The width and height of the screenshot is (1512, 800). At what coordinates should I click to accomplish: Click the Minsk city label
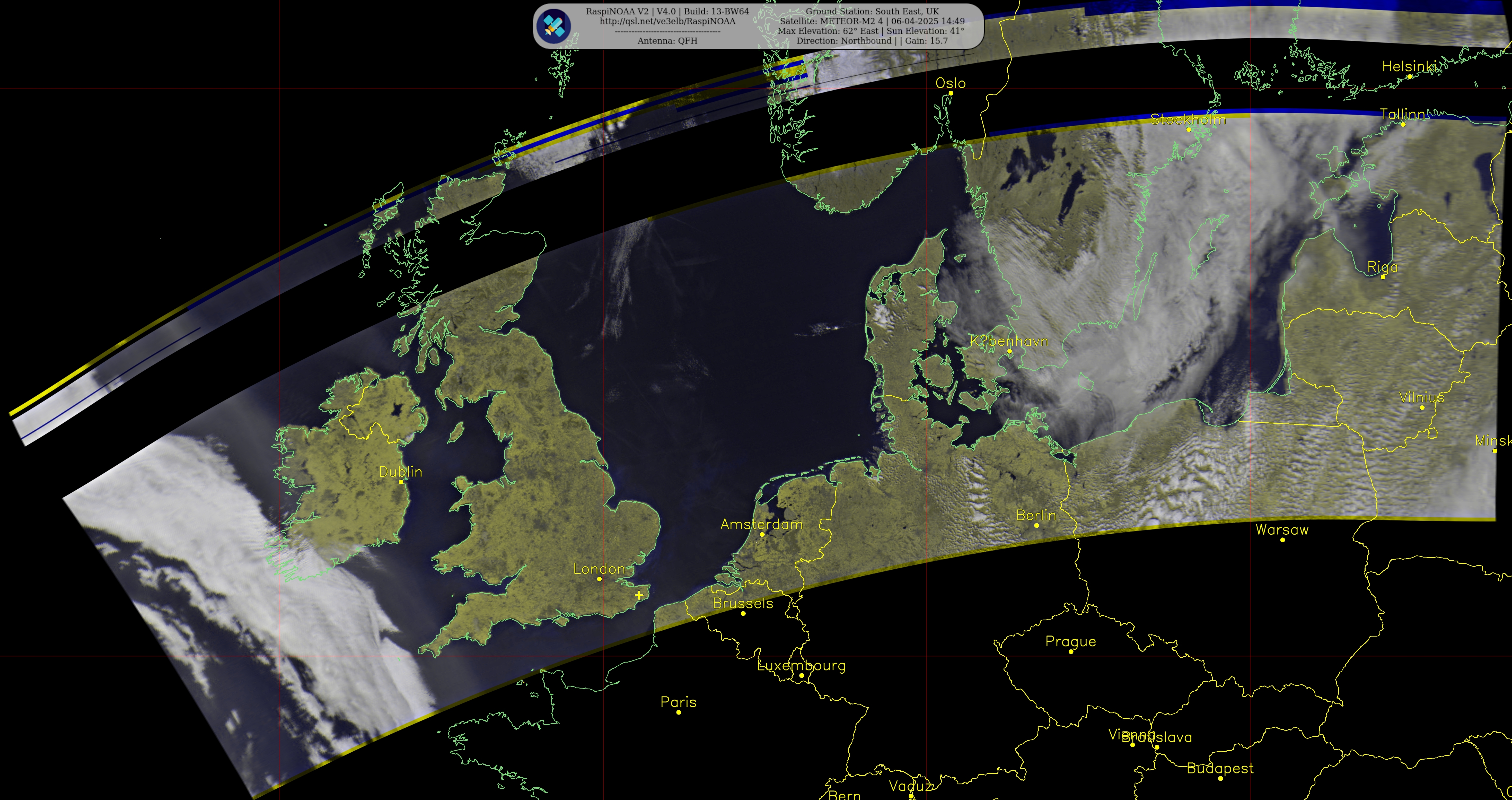point(1493,441)
